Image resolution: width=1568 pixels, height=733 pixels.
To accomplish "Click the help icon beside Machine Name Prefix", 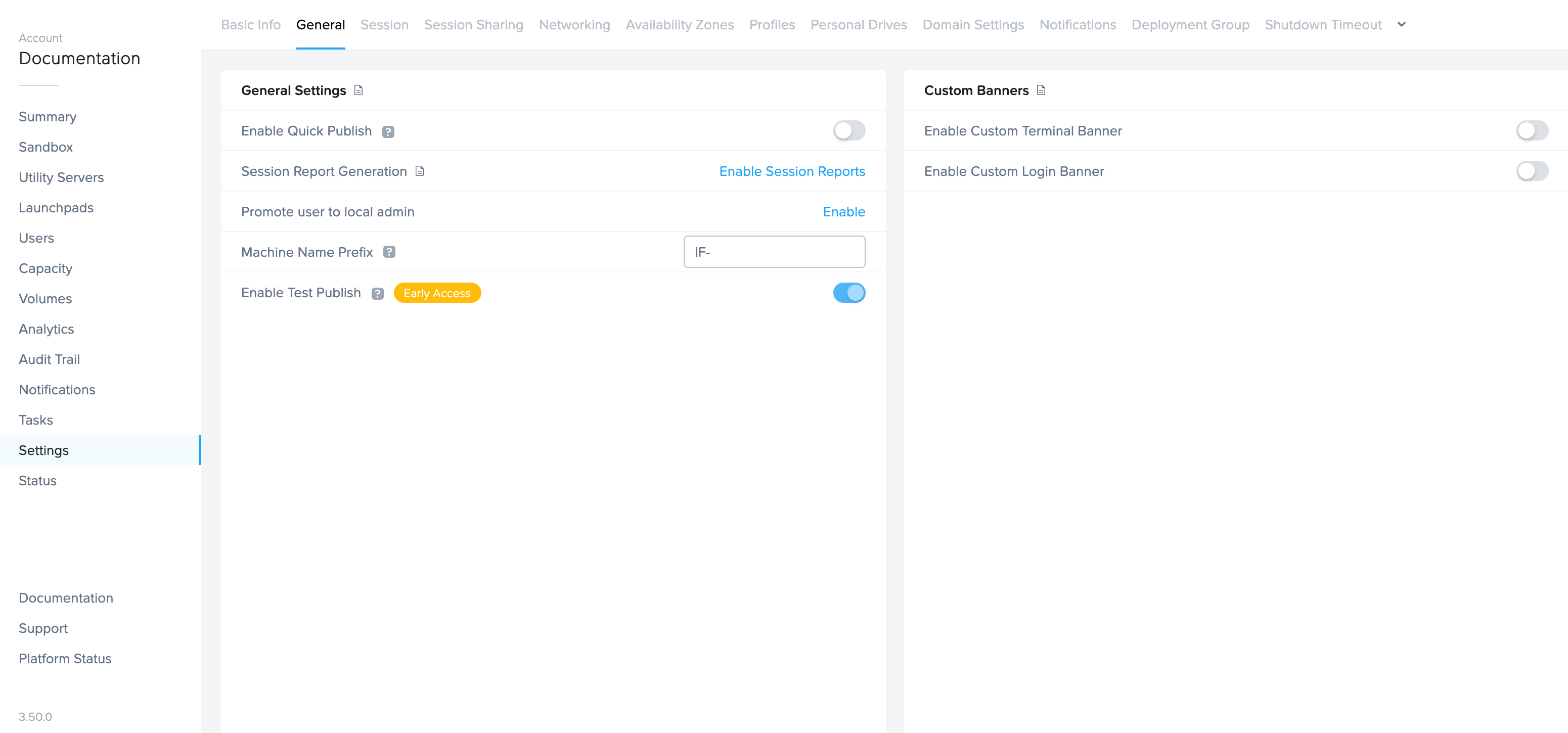I will tap(389, 252).
